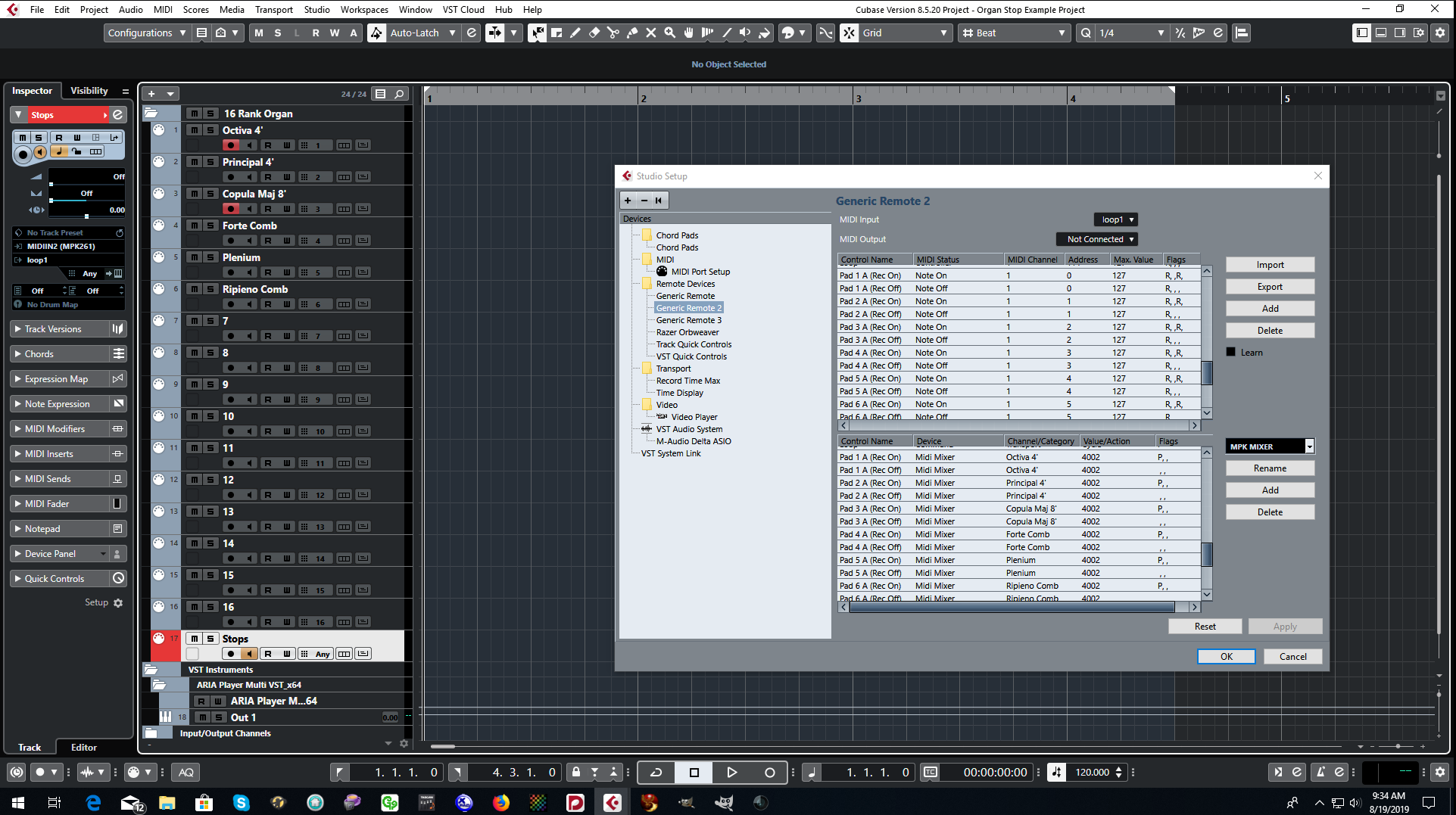Select the Erase tool
The height and width of the screenshot is (815, 1456).
594,33
